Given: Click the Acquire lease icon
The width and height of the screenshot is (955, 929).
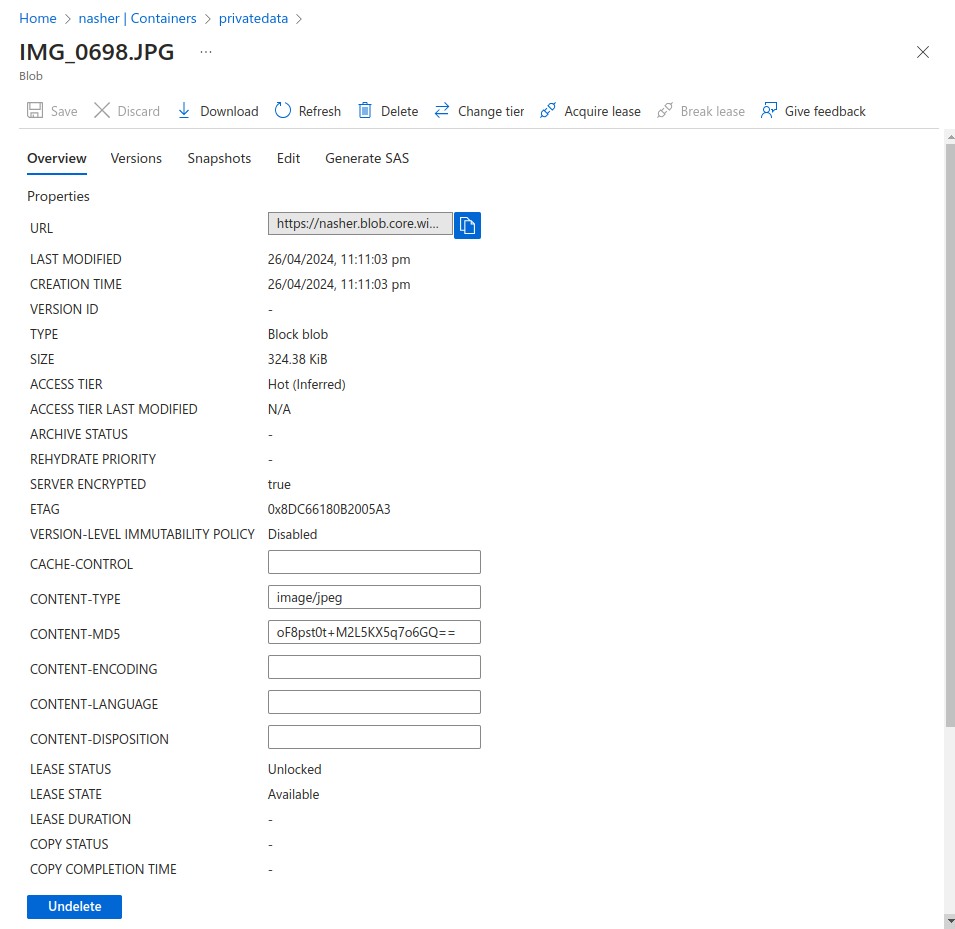Looking at the screenshot, I should click(548, 111).
